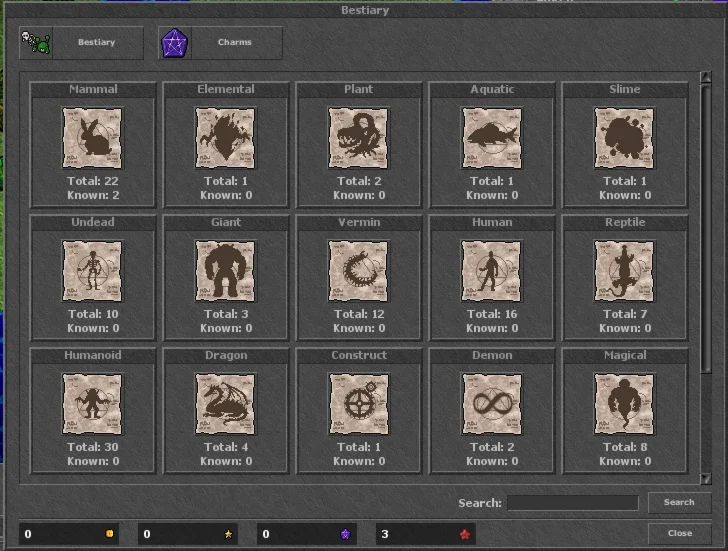Click the 'Total: 3' text under Giant

click(x=226, y=314)
